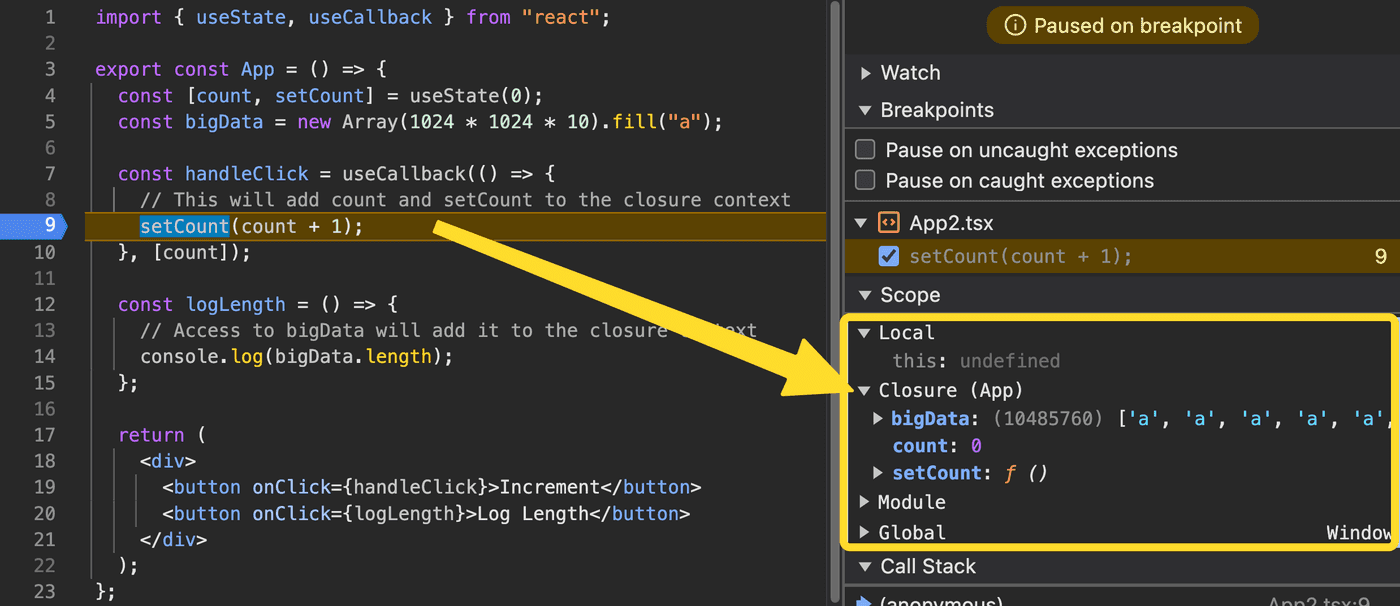Collapse the Local scope group
1400x606 pixels.
[x=864, y=333]
